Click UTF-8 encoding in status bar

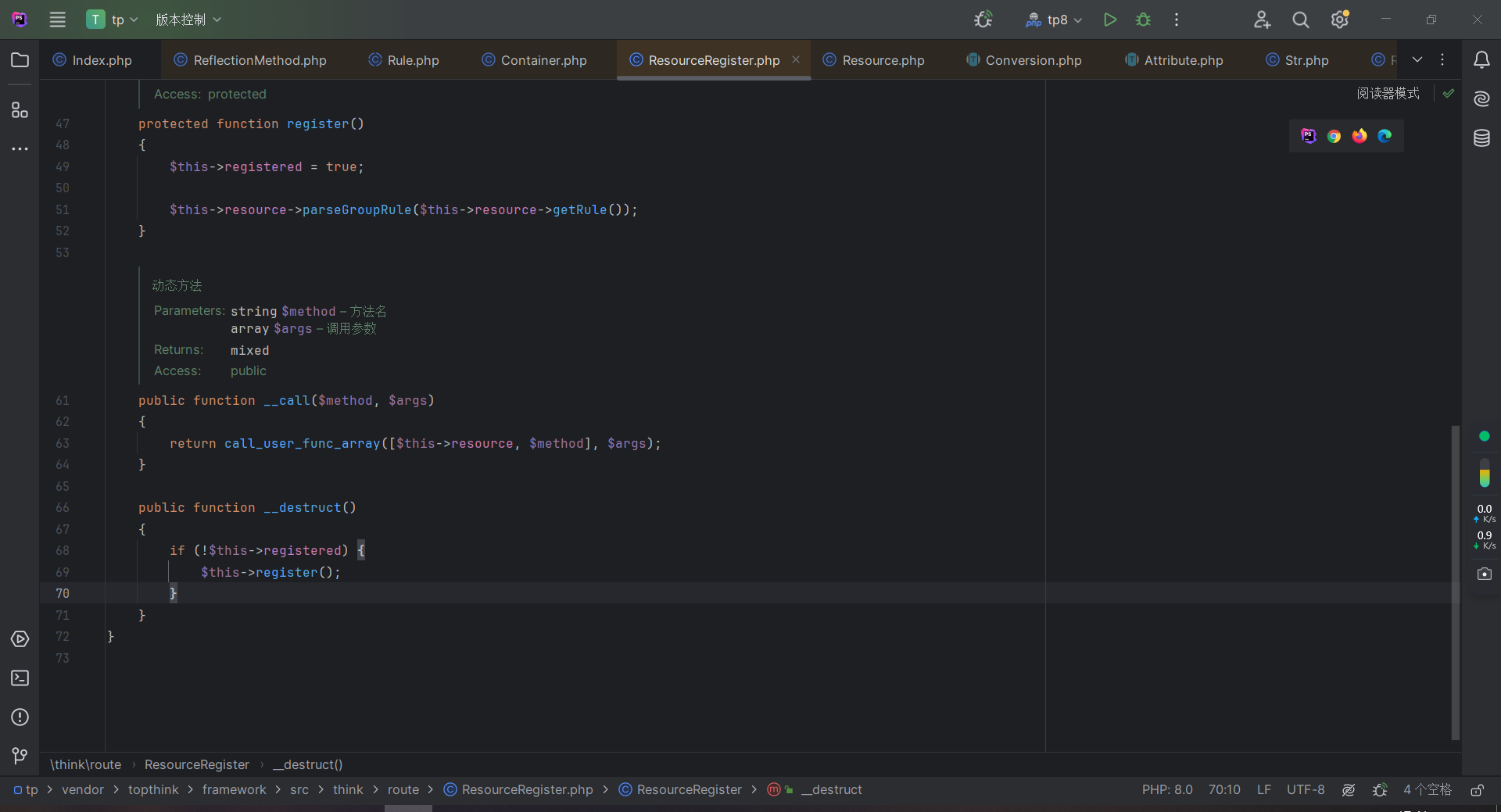[x=1306, y=790]
